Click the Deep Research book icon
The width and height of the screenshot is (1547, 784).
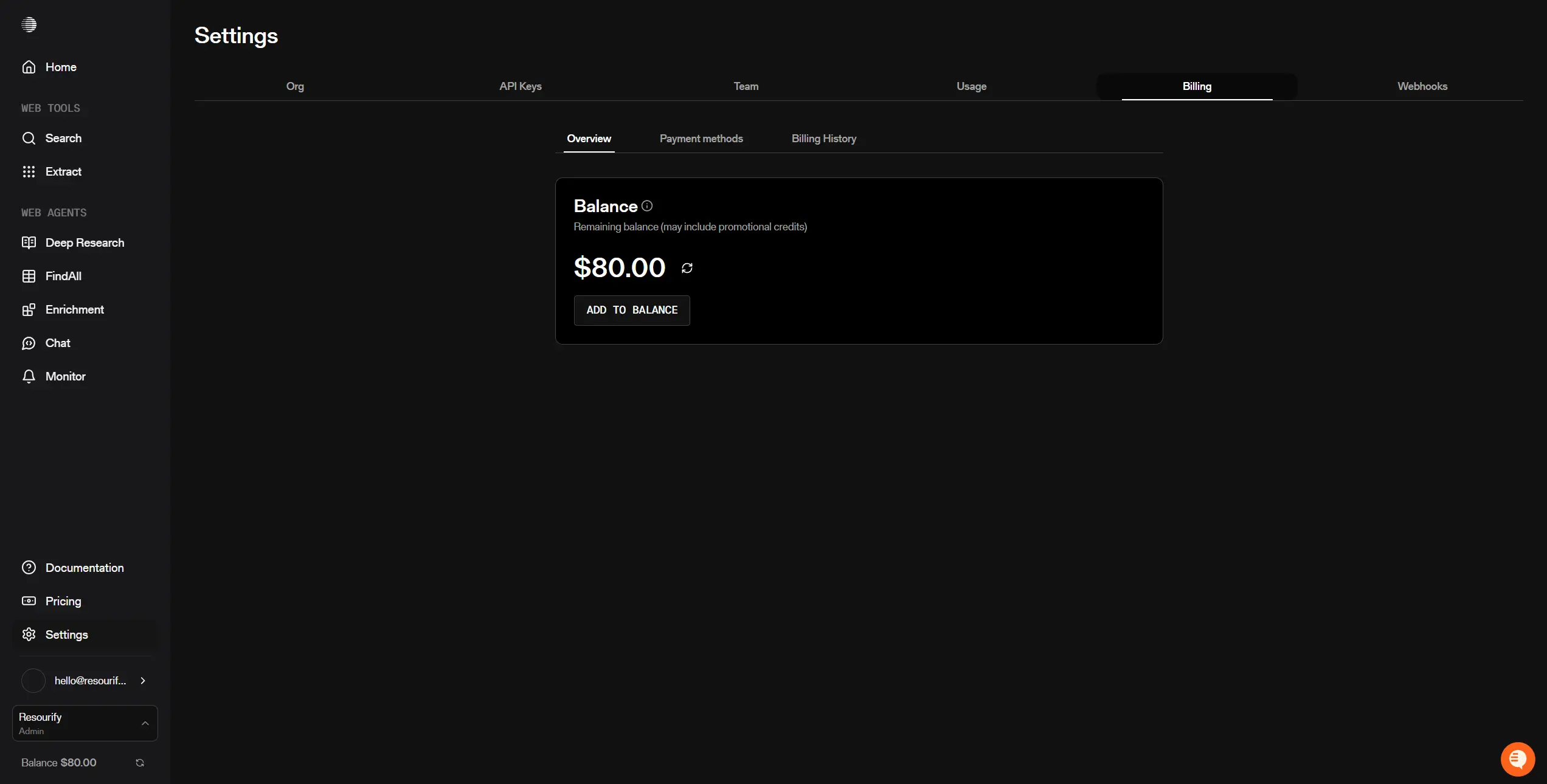point(29,242)
